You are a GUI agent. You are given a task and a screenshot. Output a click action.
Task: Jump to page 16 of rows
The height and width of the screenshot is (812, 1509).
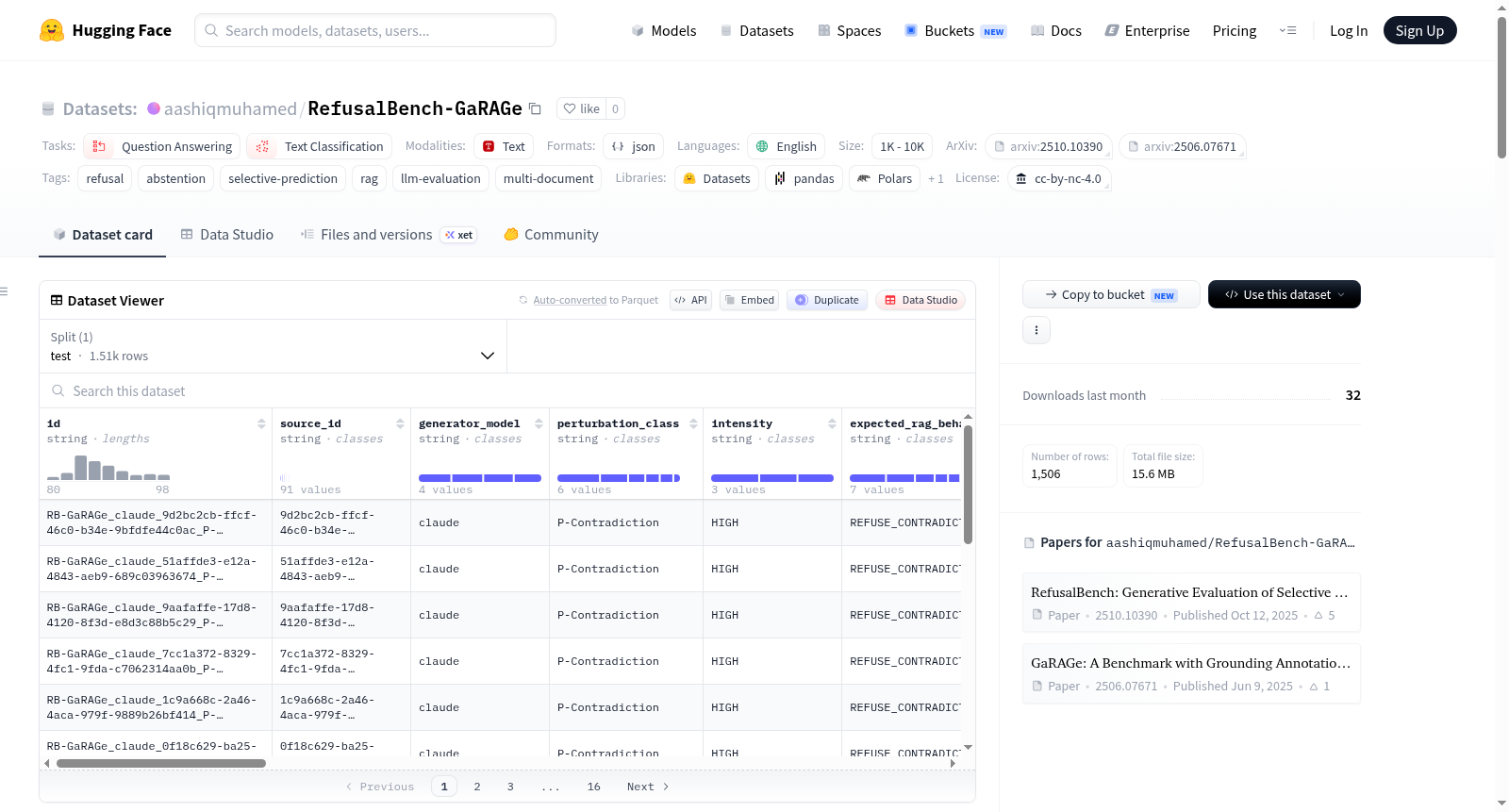click(593, 787)
